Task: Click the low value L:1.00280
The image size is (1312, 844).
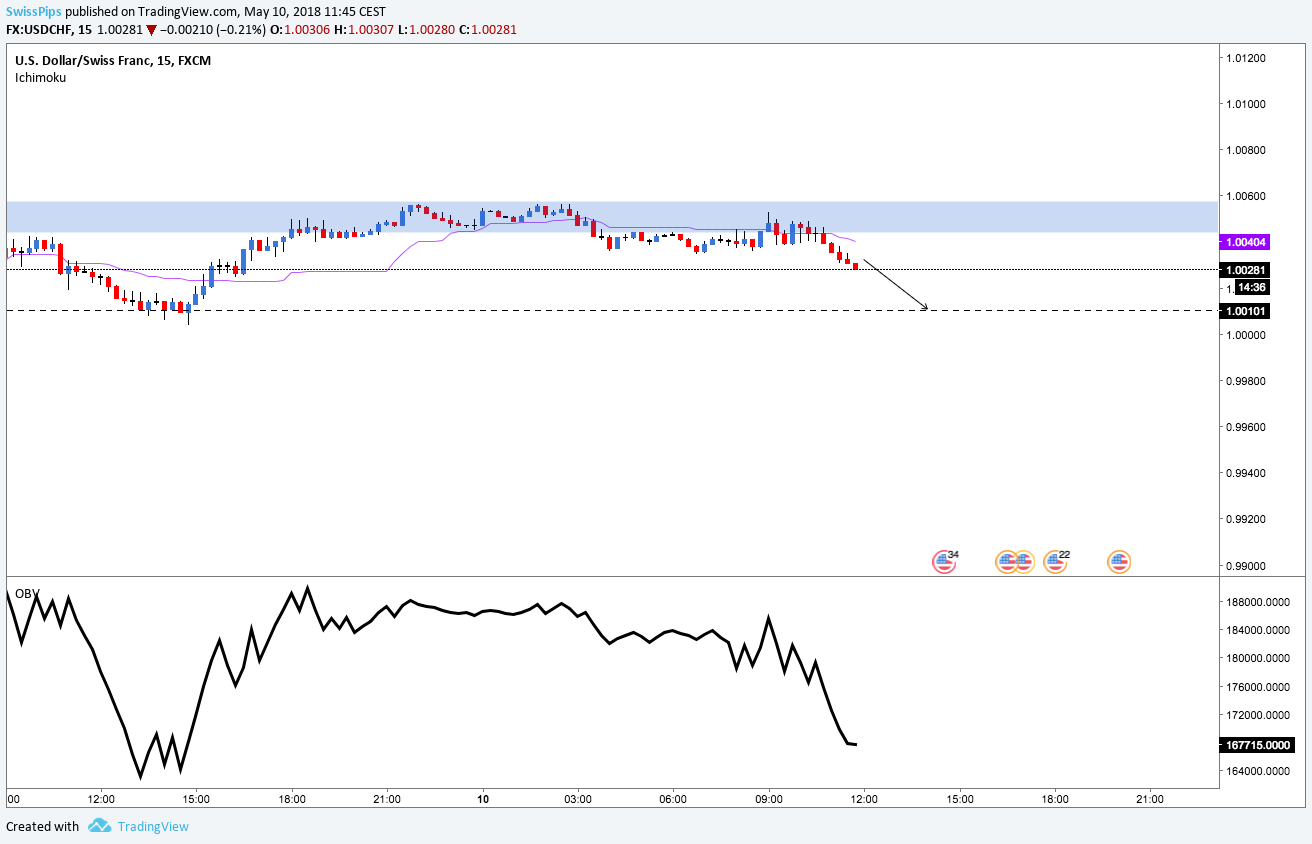Action: coord(426,30)
